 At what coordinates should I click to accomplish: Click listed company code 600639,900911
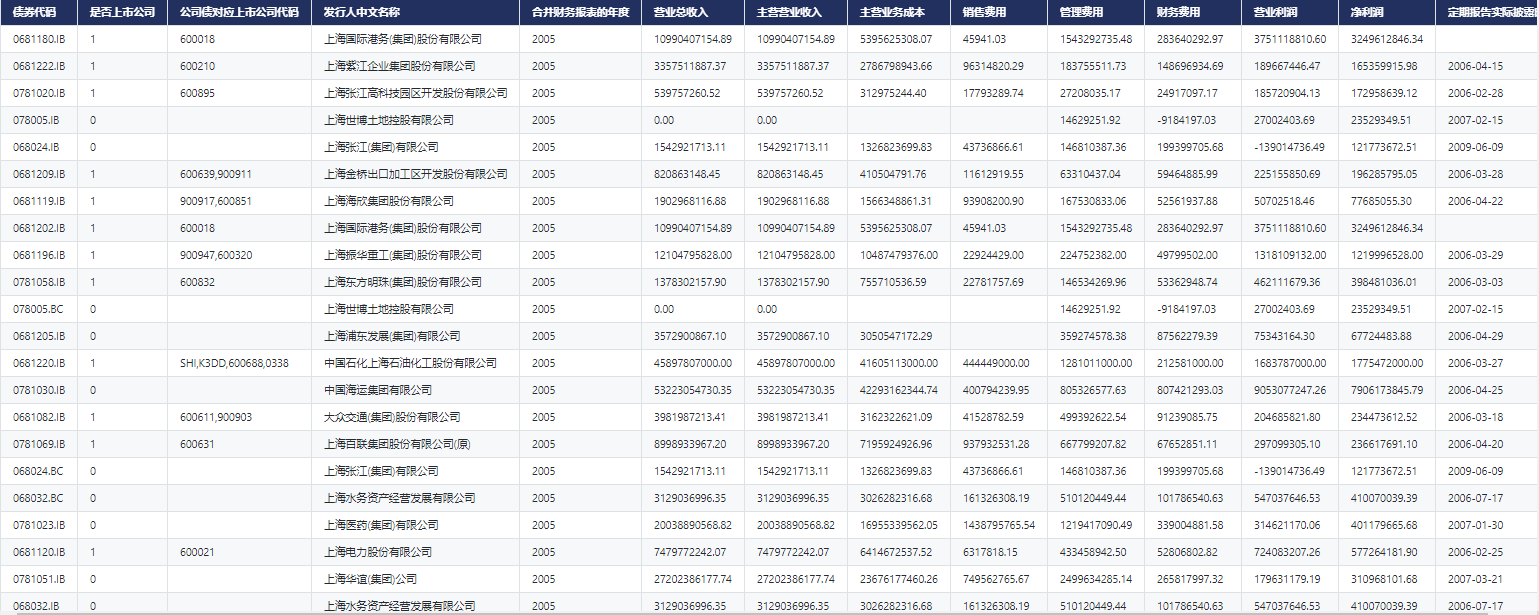click(x=216, y=174)
